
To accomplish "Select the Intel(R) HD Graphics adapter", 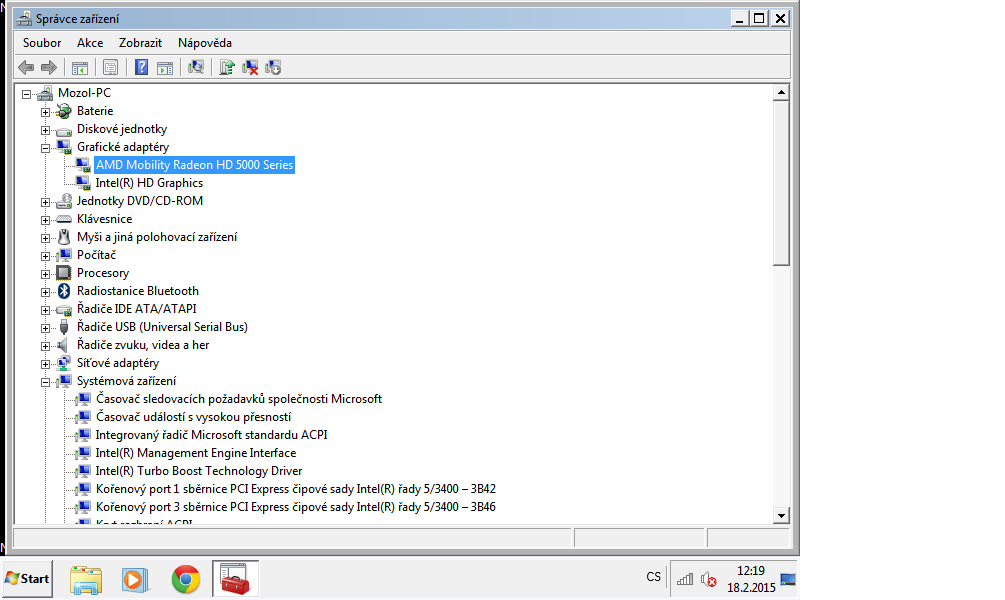I will (x=149, y=183).
